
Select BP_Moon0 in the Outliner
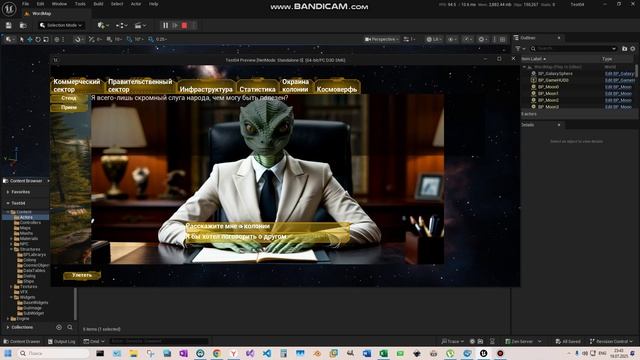coord(548,87)
